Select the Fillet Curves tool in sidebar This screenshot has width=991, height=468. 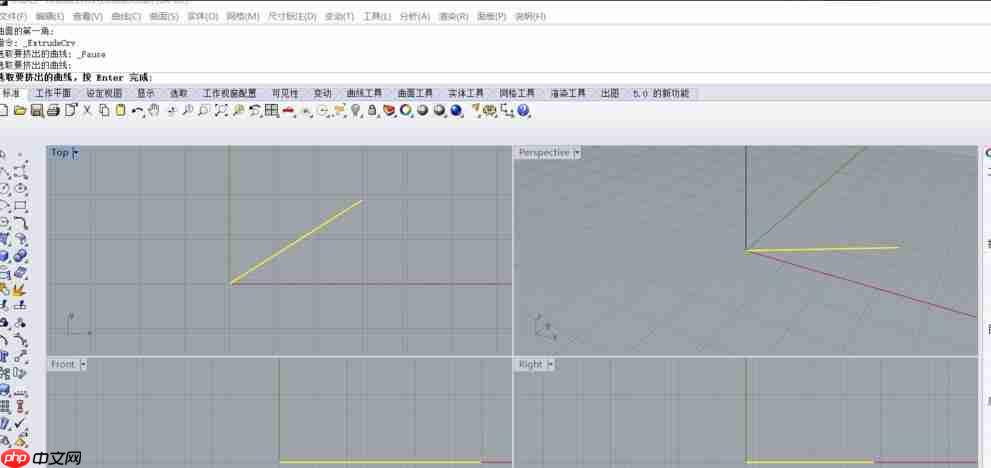click(x=20, y=223)
